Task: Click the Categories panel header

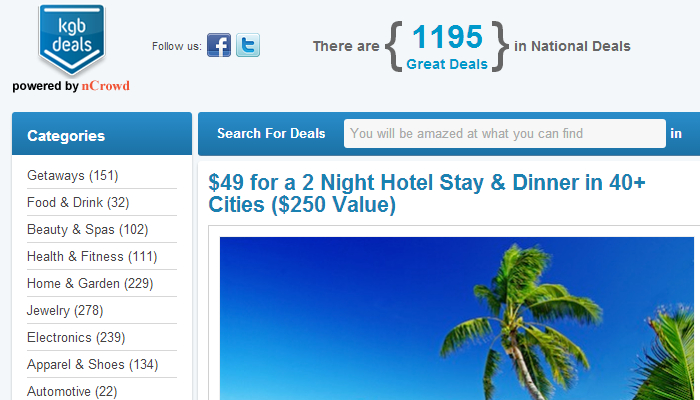Action: pyautogui.click(x=102, y=134)
